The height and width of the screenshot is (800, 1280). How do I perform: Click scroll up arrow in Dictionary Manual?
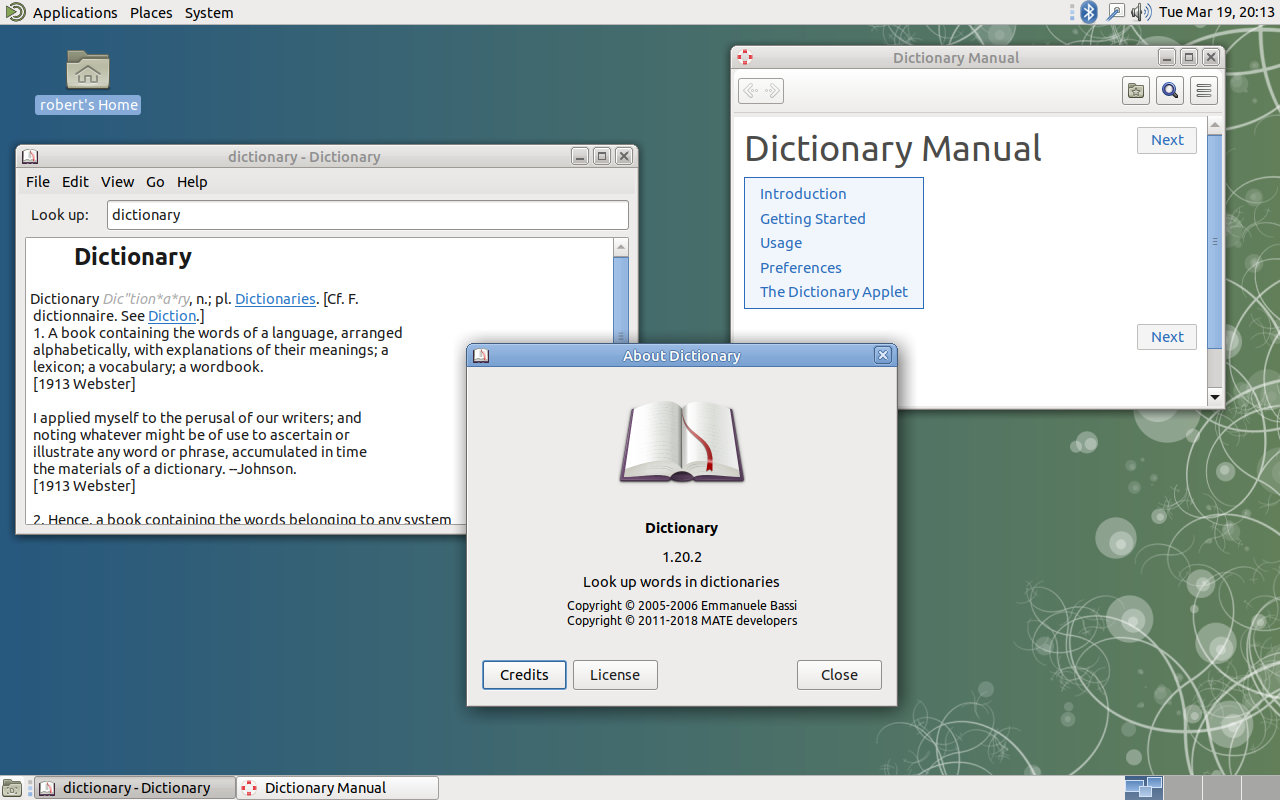pyautogui.click(x=1215, y=125)
